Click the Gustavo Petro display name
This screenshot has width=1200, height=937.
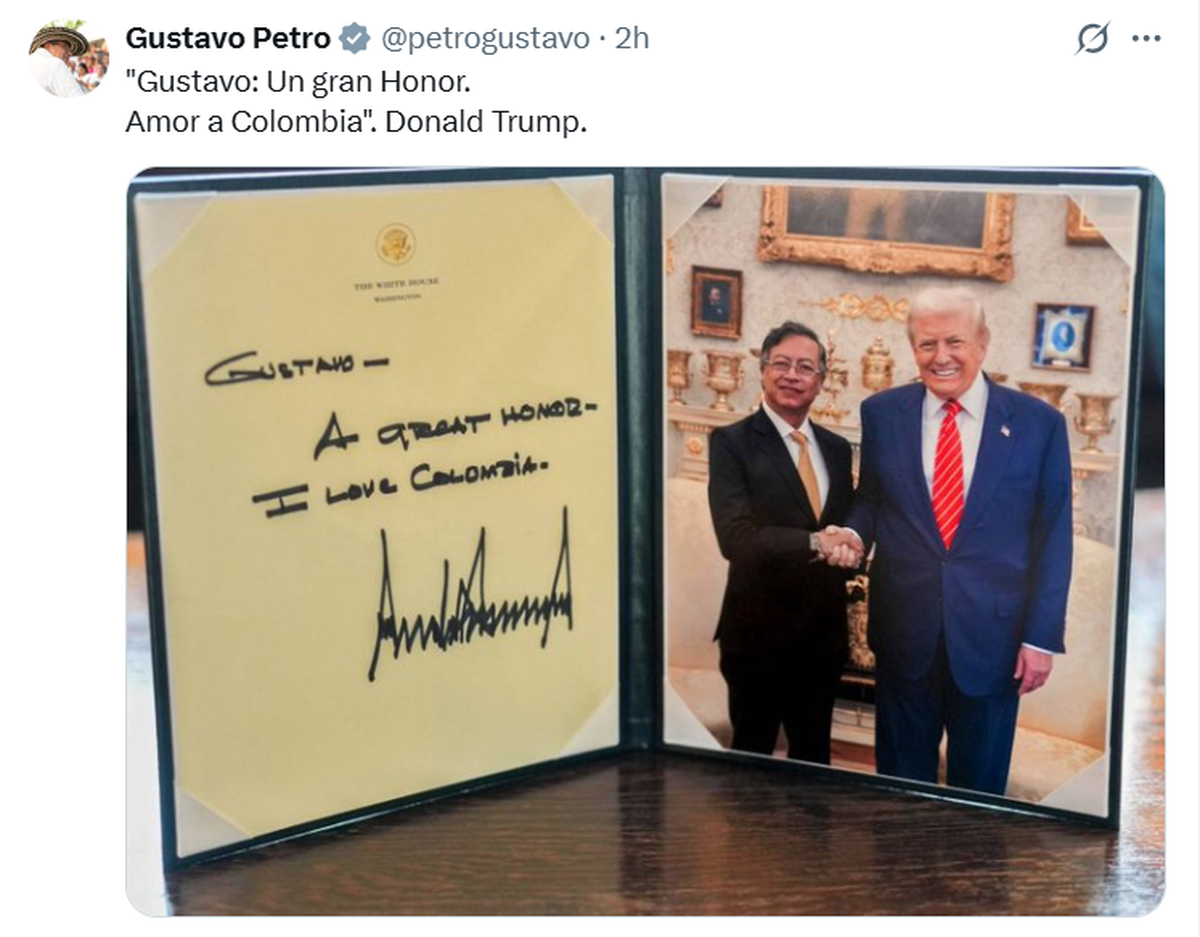[228, 39]
